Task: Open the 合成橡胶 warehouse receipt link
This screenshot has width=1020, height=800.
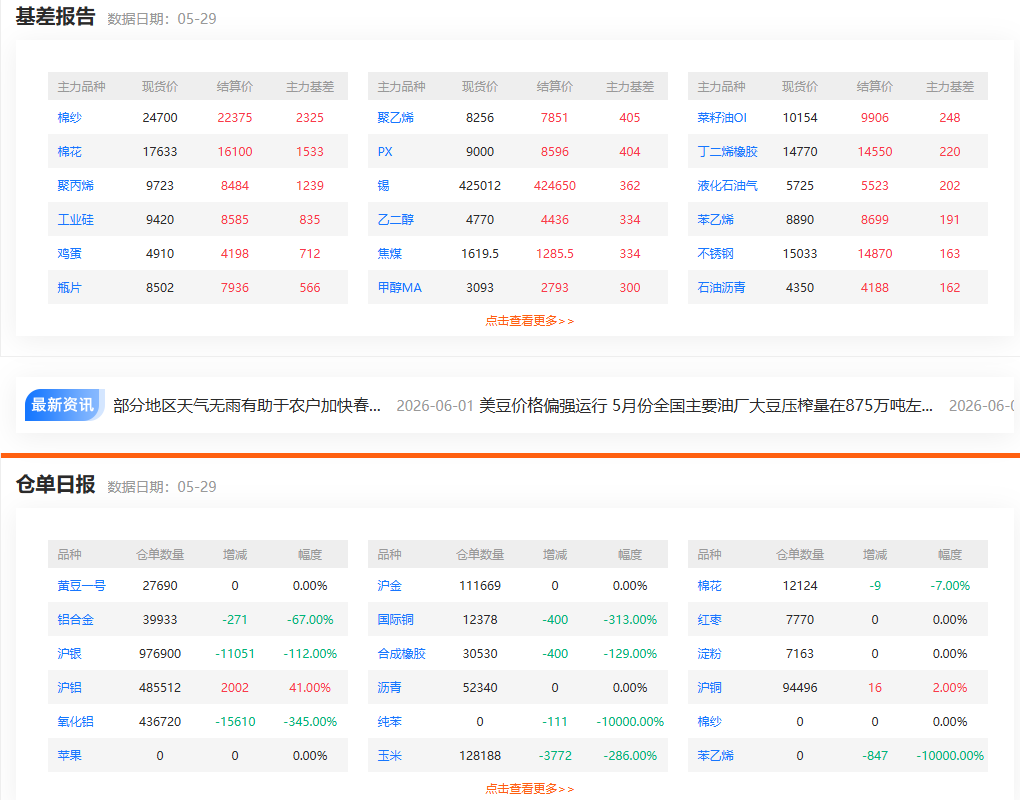Action: pos(401,654)
